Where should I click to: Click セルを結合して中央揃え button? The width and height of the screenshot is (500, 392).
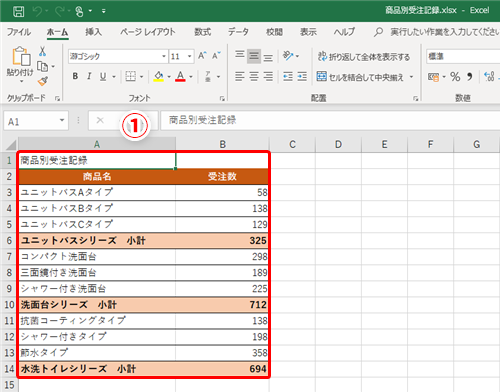(360, 77)
